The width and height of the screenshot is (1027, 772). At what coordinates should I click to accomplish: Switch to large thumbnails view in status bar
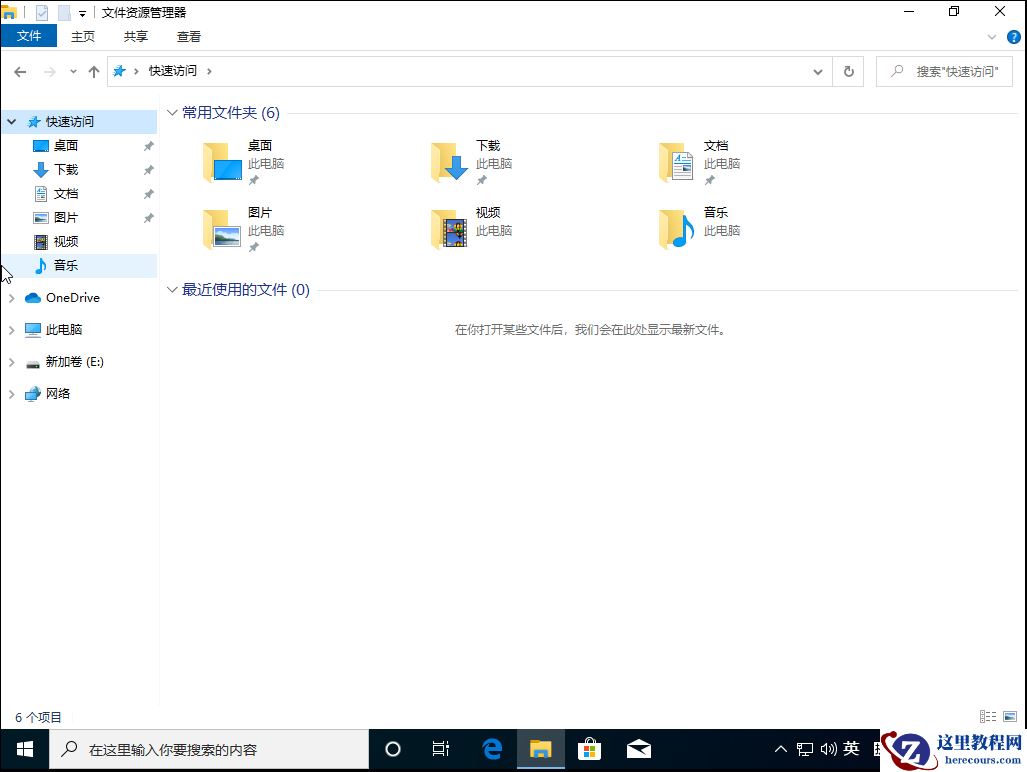(1010, 716)
